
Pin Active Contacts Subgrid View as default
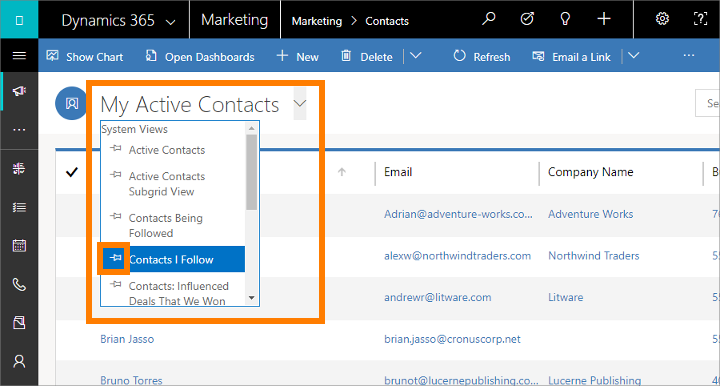click(x=116, y=174)
